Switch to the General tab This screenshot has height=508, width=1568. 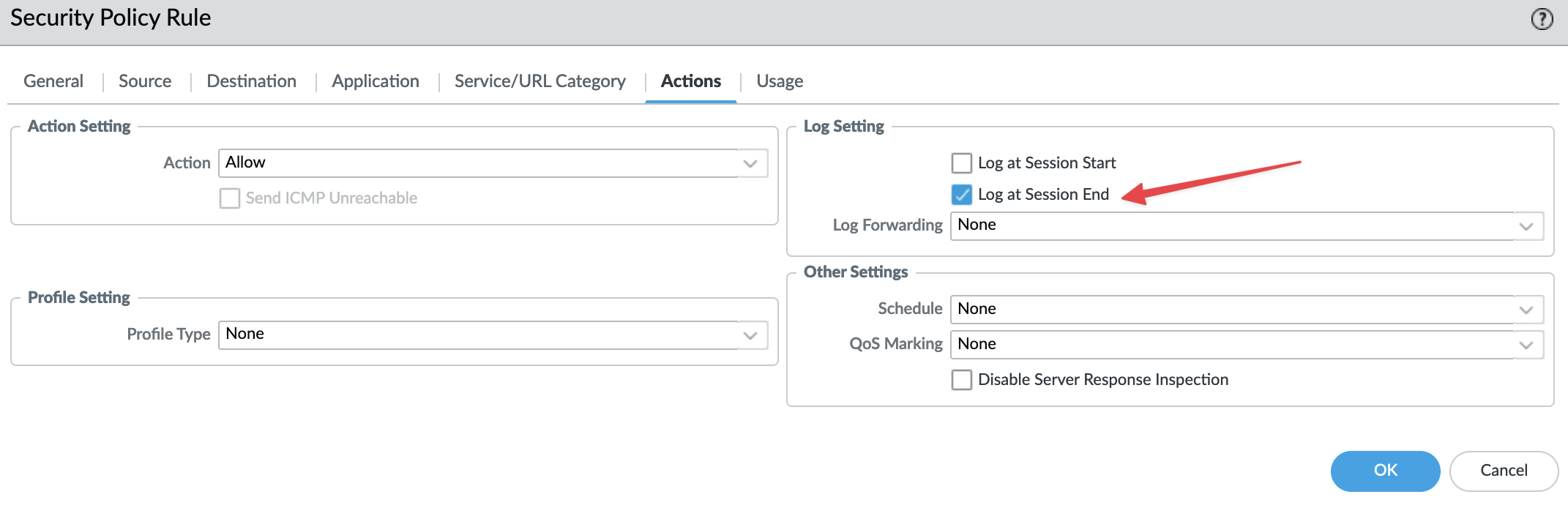(53, 81)
